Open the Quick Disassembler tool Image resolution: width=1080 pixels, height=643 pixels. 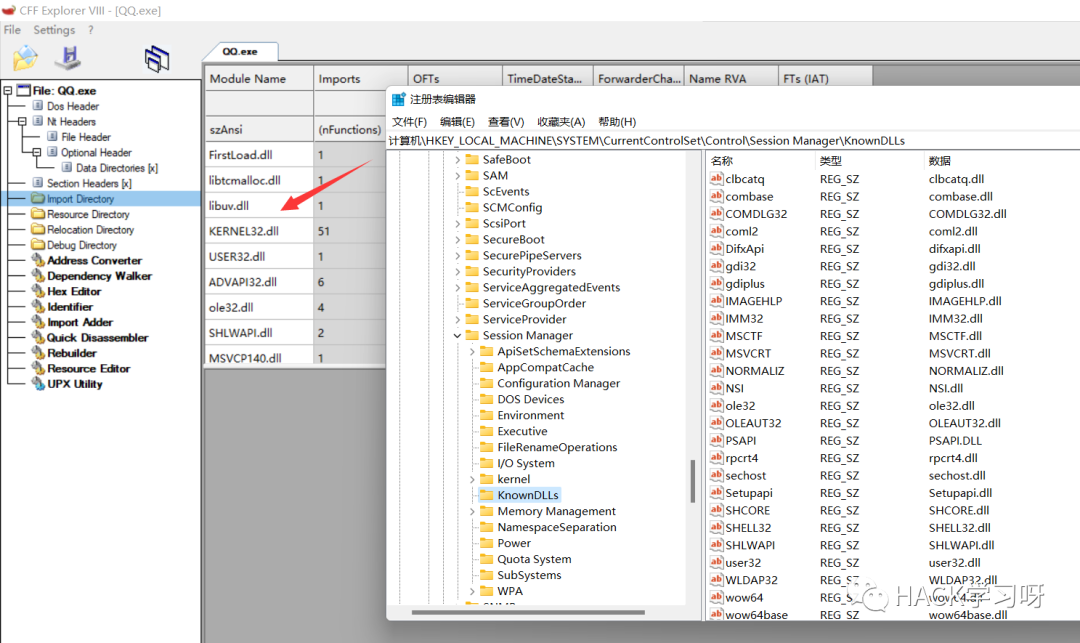tap(97, 338)
